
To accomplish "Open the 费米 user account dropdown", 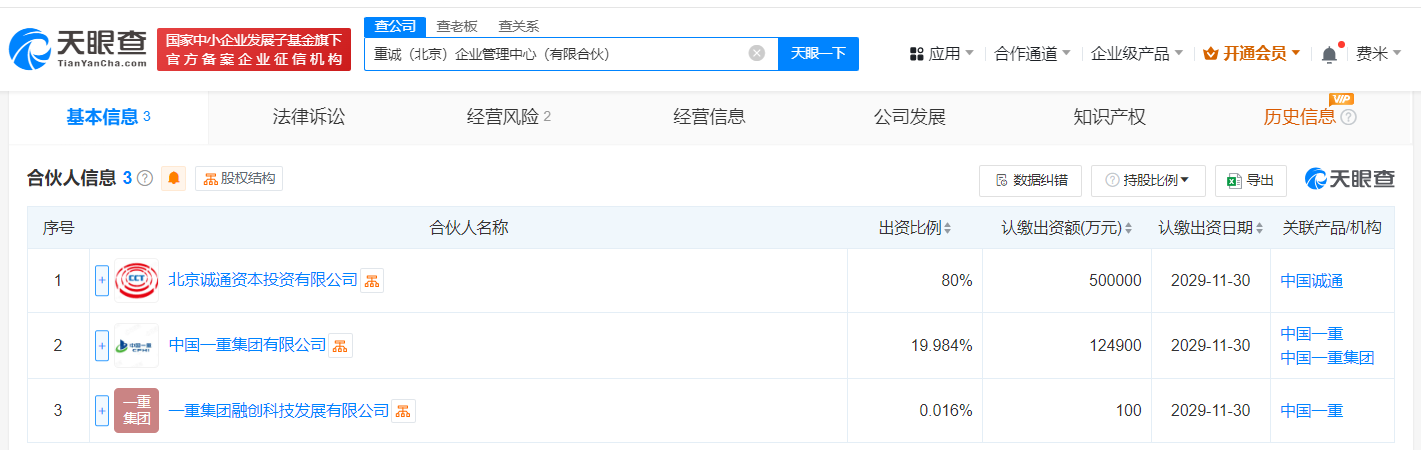I will point(1379,54).
